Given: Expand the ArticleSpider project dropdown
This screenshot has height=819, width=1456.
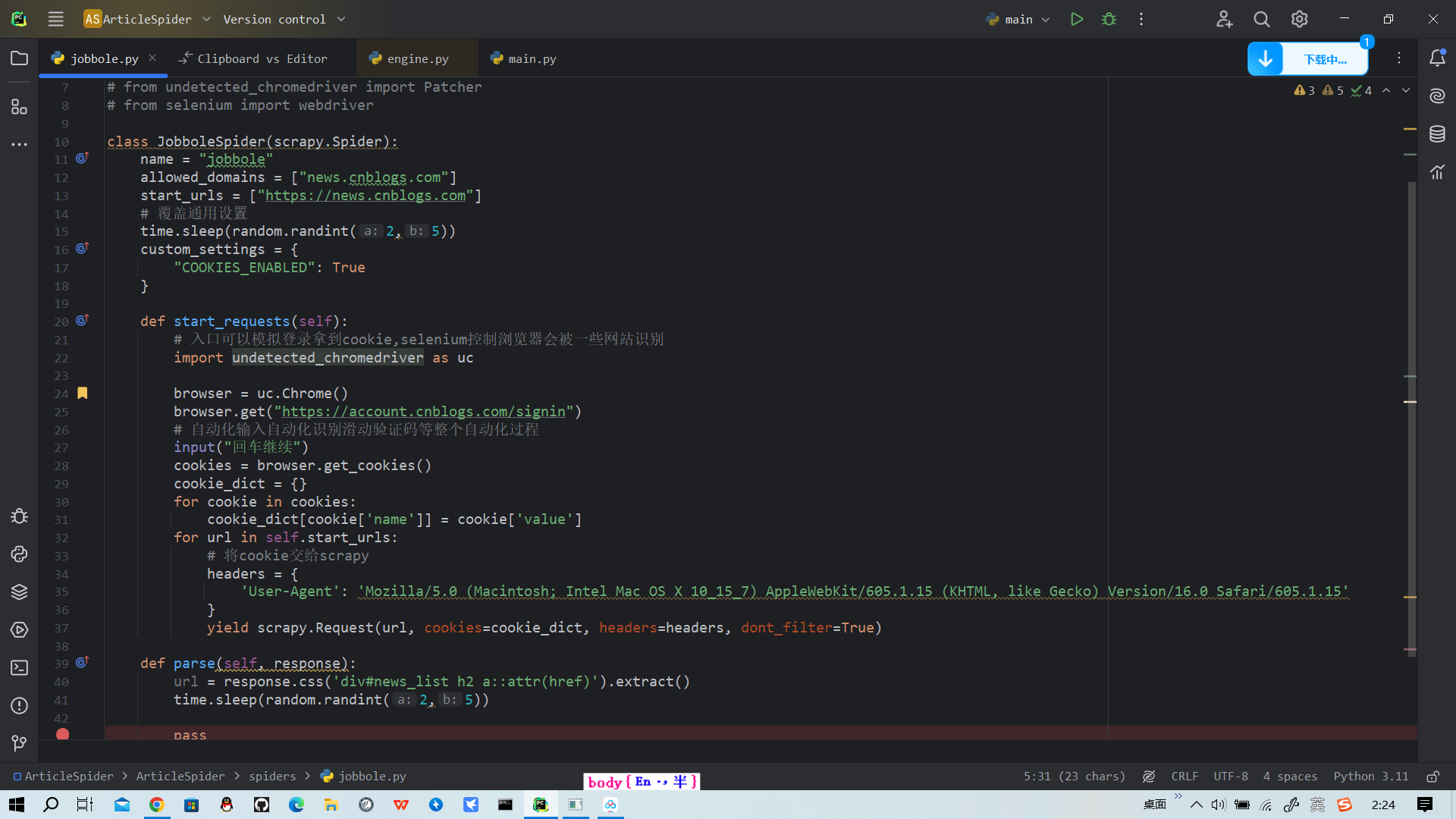Looking at the screenshot, I should [x=148, y=19].
